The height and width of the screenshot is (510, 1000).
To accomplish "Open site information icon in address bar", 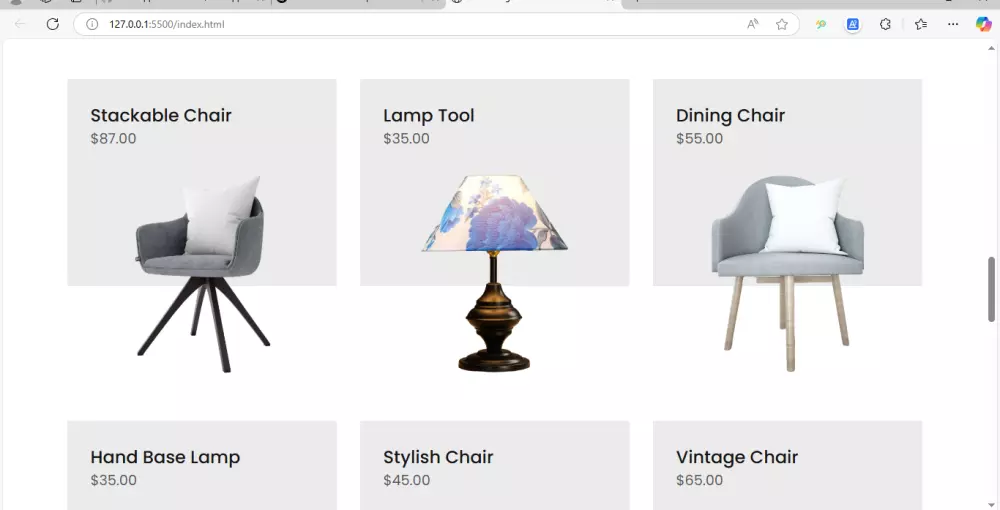I will click(x=92, y=24).
